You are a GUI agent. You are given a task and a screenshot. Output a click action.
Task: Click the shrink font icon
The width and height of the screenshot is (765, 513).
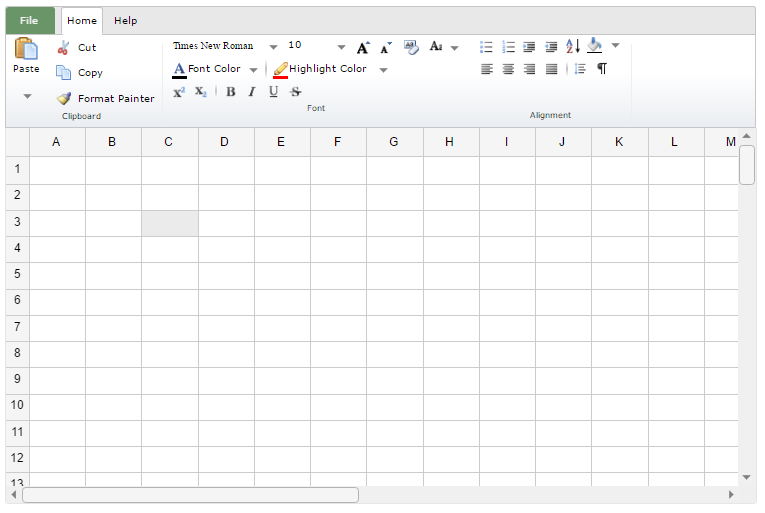pos(386,47)
